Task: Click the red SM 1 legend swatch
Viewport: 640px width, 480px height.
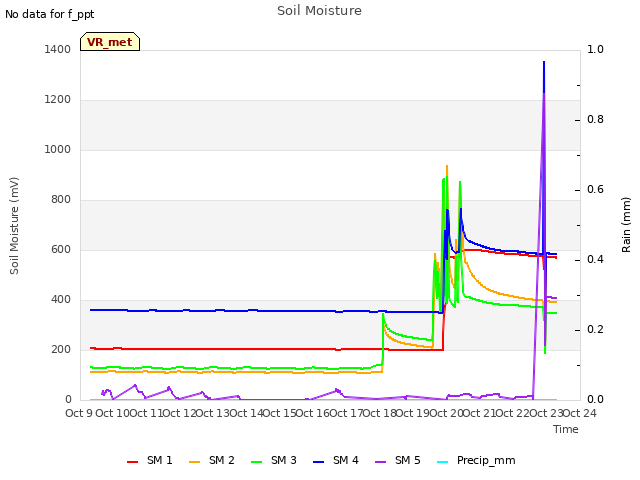Action: pyautogui.click(x=133, y=462)
